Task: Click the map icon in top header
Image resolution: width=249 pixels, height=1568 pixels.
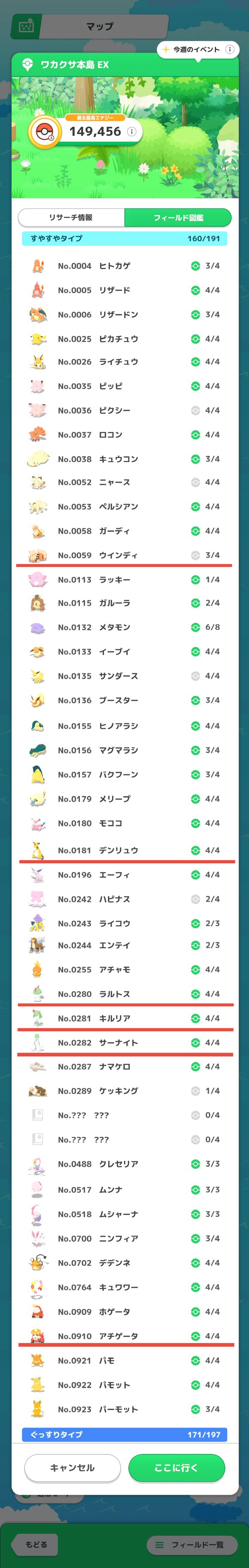Action: [26, 27]
